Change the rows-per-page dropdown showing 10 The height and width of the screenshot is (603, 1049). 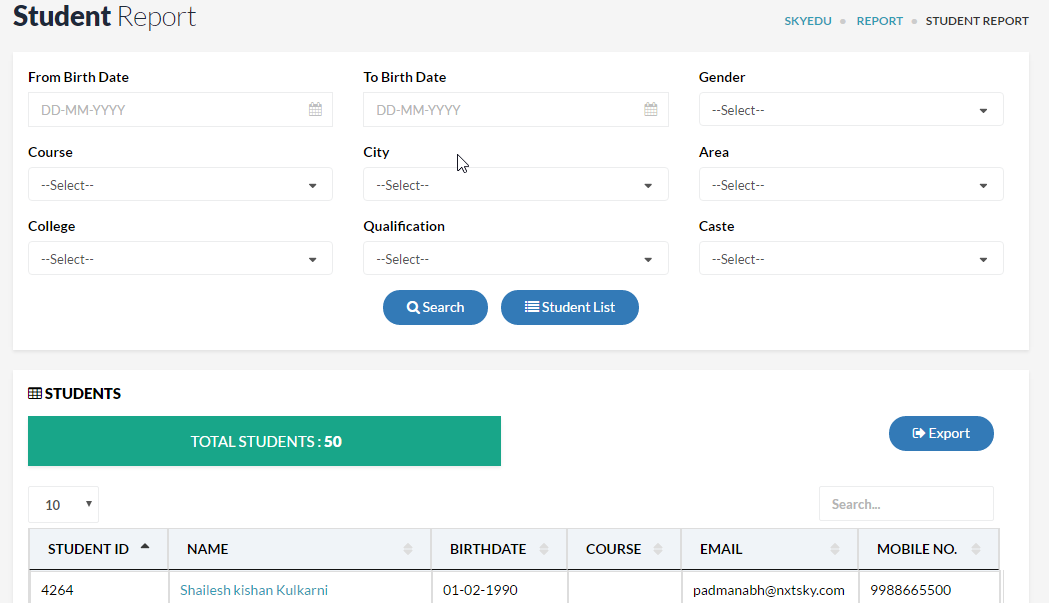(63, 504)
